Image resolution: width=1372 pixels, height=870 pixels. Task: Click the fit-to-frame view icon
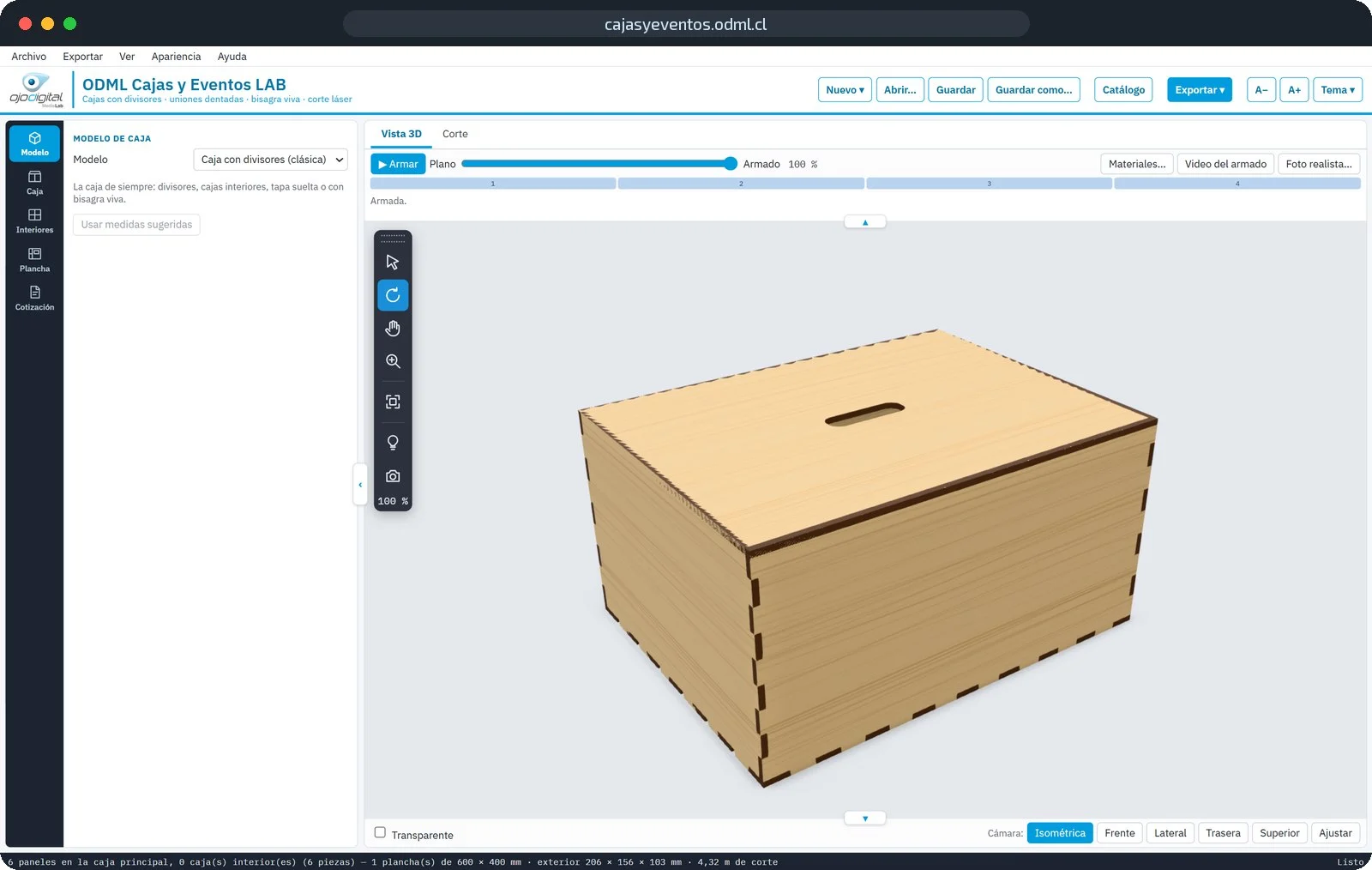click(x=393, y=402)
